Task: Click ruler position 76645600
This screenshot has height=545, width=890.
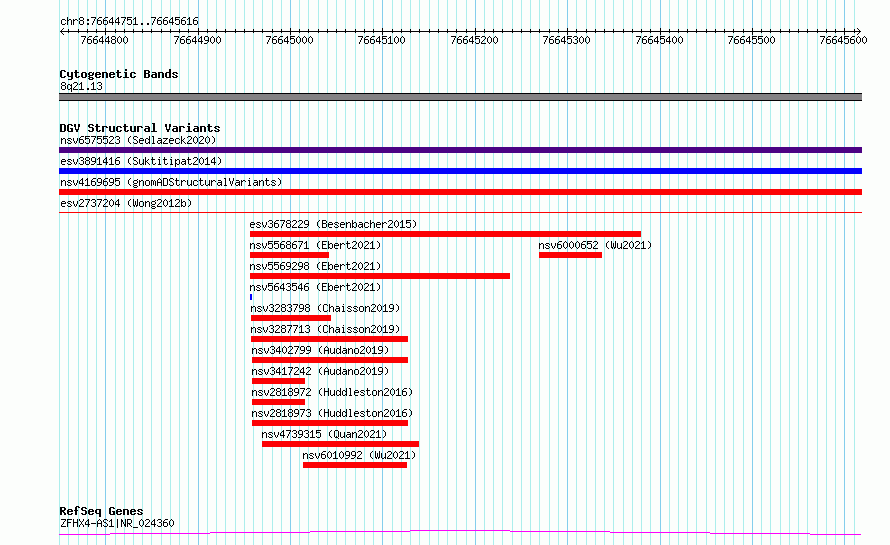Action: [843, 40]
